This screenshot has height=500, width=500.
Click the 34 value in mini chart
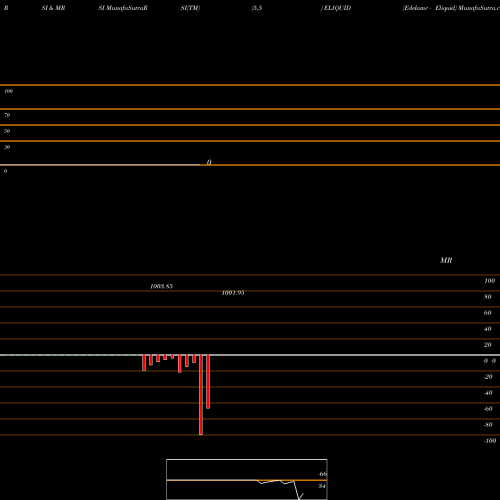(x=322, y=486)
